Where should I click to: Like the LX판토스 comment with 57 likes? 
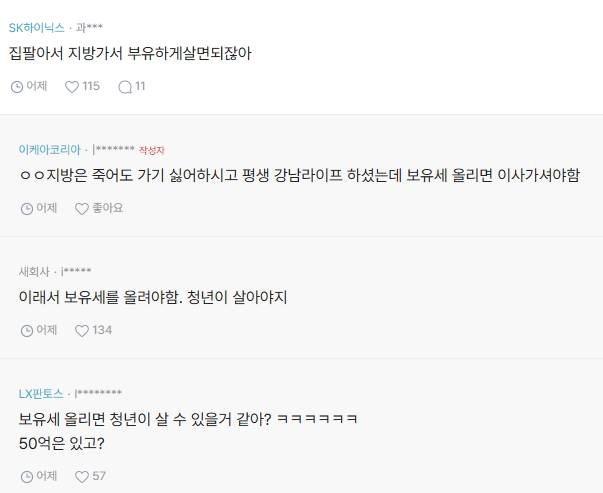tap(82, 476)
